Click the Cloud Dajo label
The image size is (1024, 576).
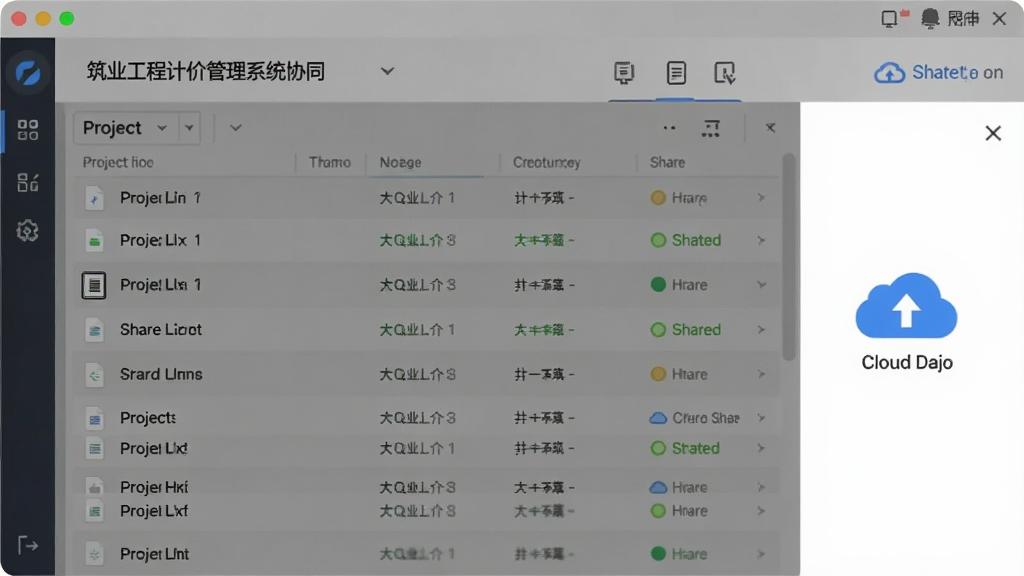coord(906,362)
